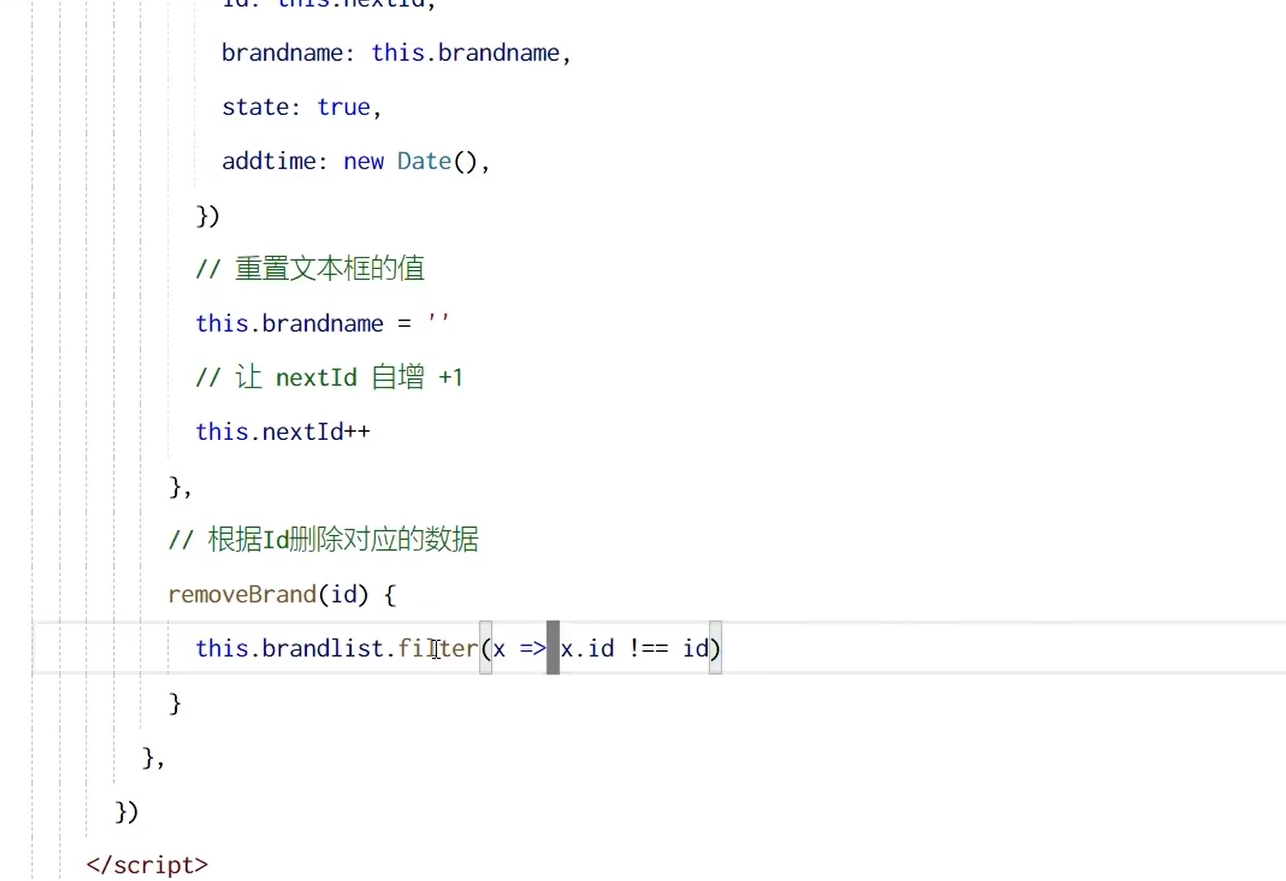Click the 'removeBrand(id) {' method declaration

282,594
